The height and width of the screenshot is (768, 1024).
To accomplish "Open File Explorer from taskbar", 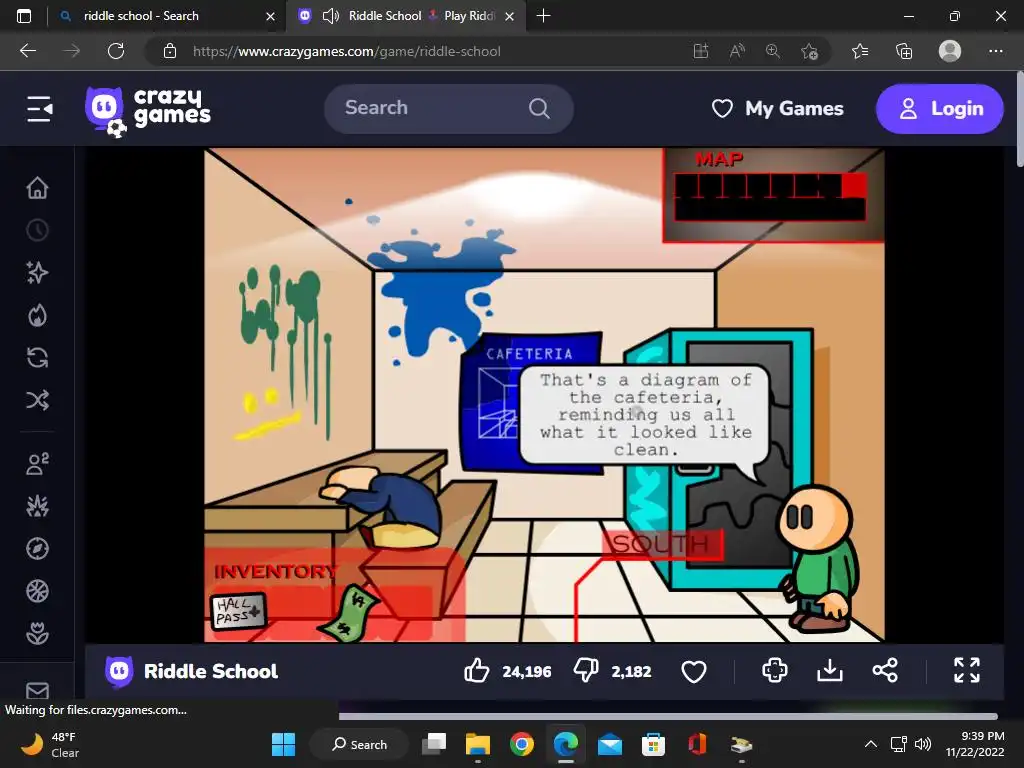I will (477, 744).
